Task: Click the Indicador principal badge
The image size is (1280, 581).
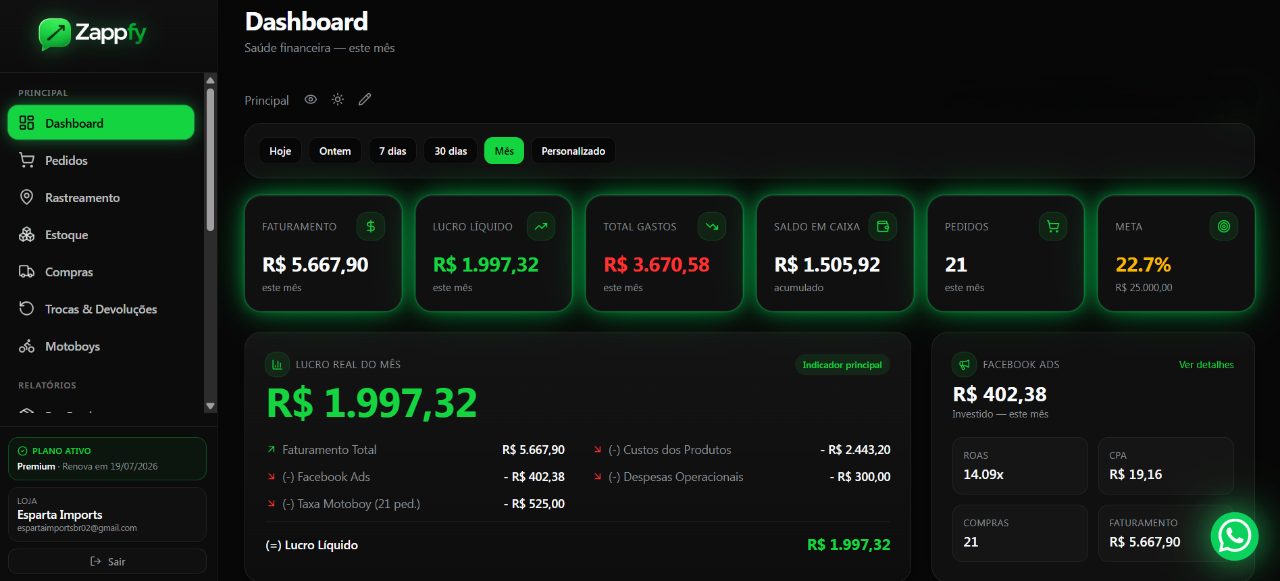Action: pos(842,365)
